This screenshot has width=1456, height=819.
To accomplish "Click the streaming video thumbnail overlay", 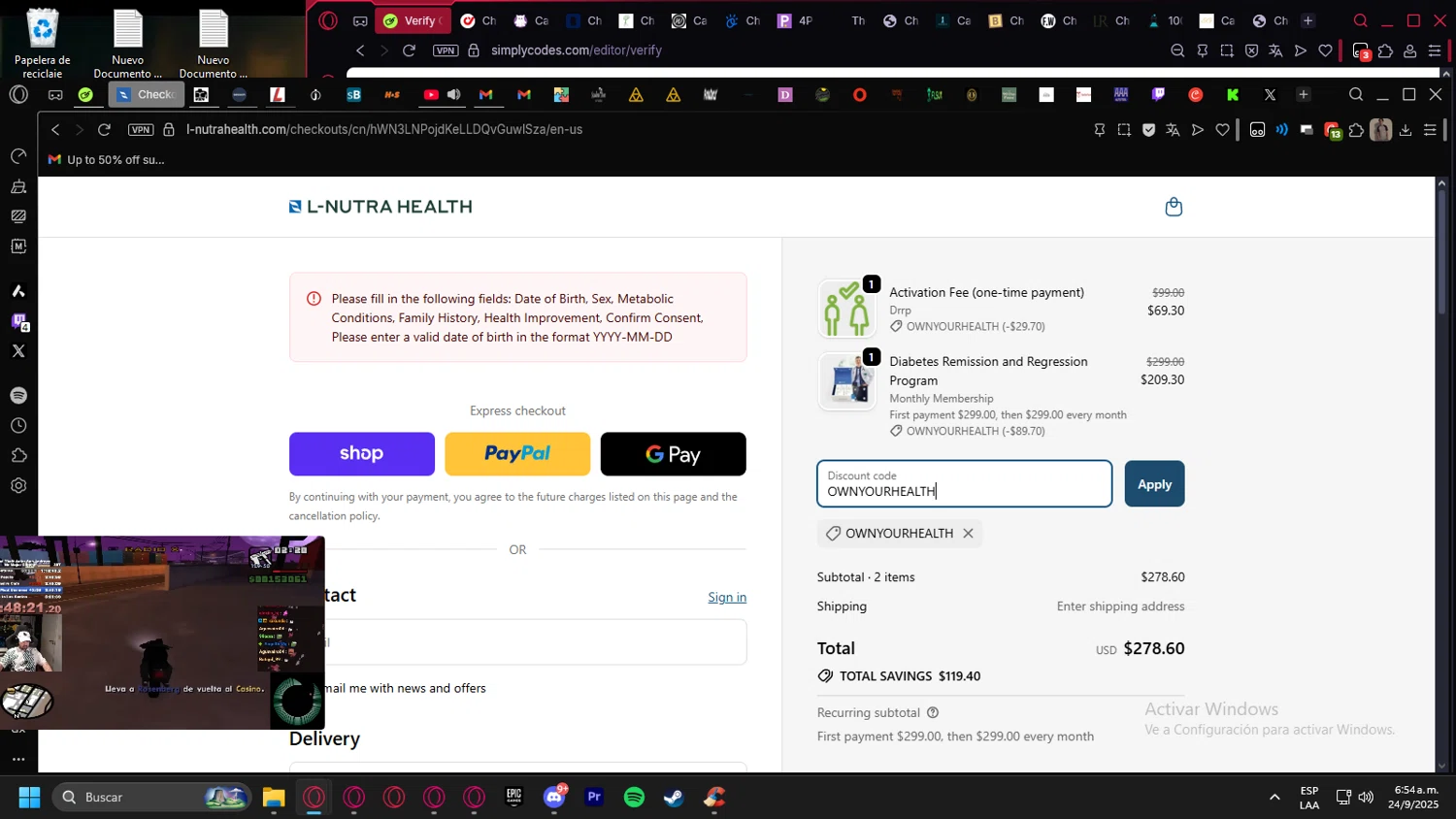I will (162, 633).
